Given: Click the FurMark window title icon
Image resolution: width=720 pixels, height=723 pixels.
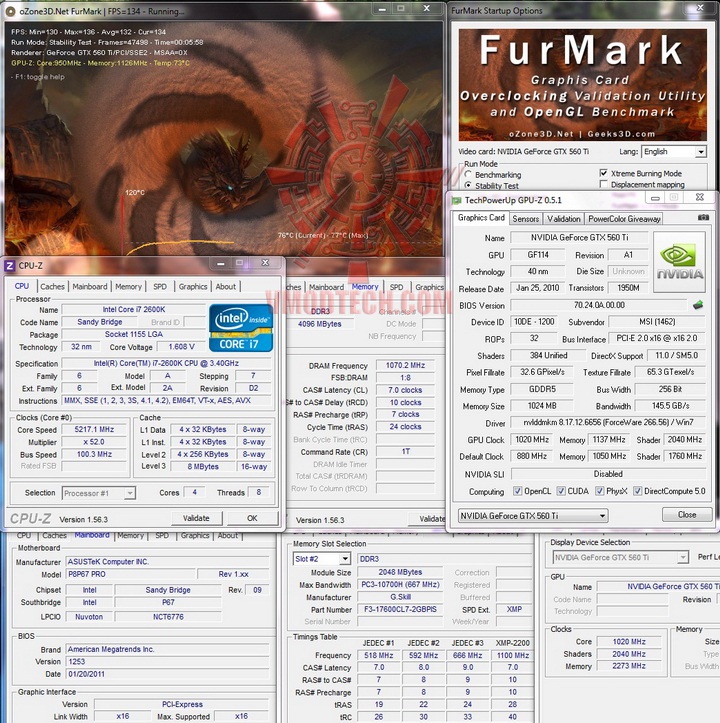Looking at the screenshot, I should click(10, 11).
